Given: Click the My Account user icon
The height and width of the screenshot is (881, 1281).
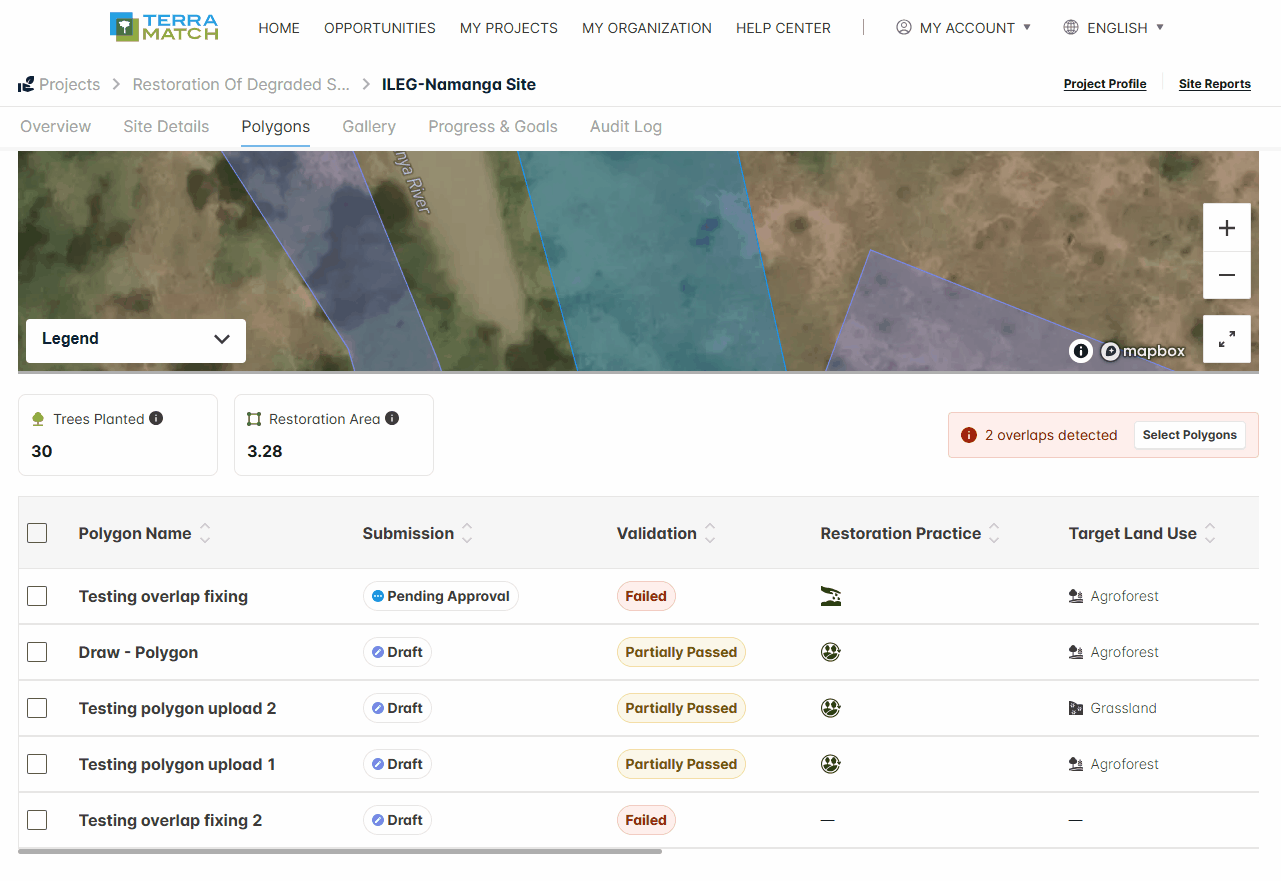Looking at the screenshot, I should tap(904, 27).
